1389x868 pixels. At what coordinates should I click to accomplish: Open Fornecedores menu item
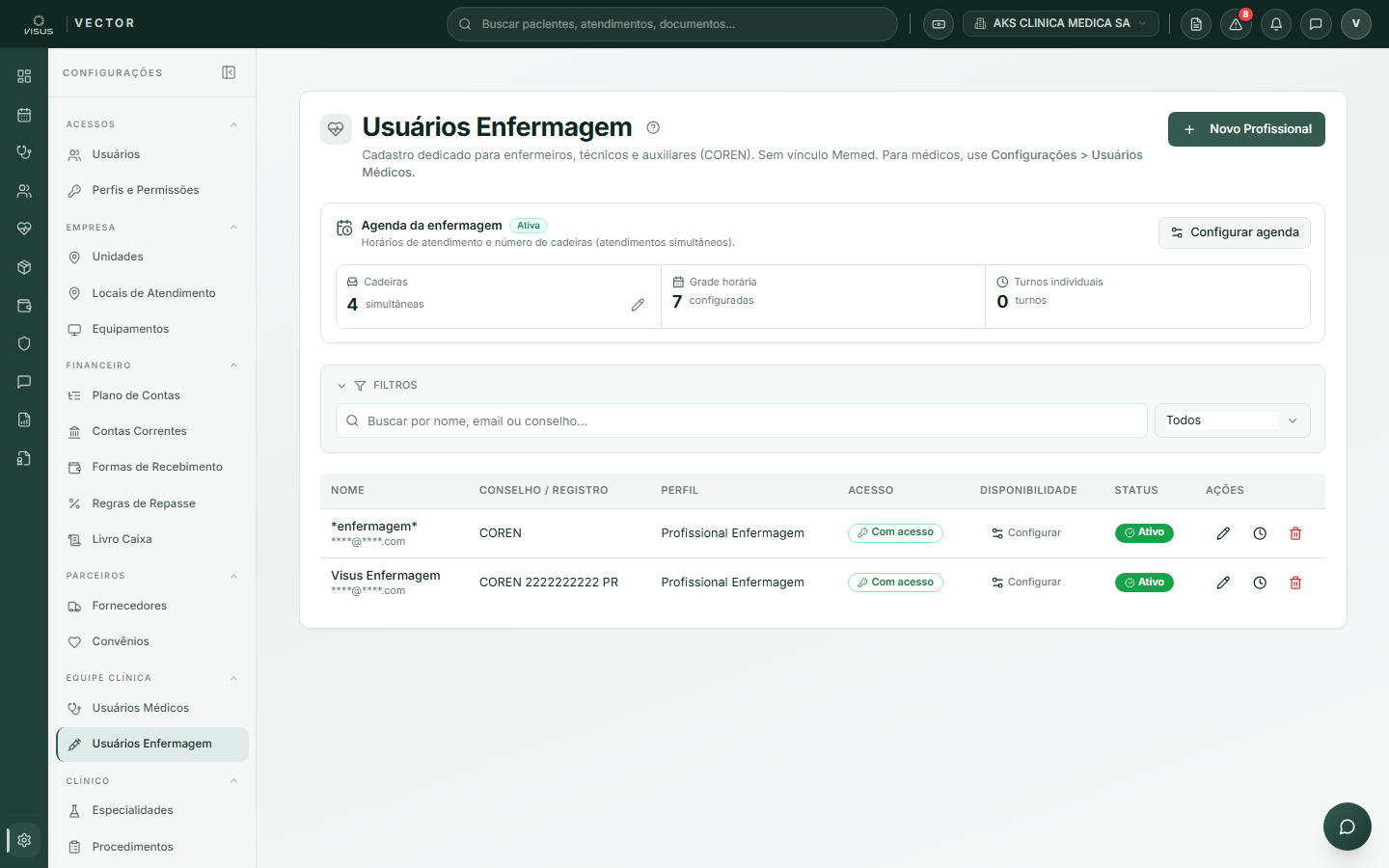tap(152, 606)
